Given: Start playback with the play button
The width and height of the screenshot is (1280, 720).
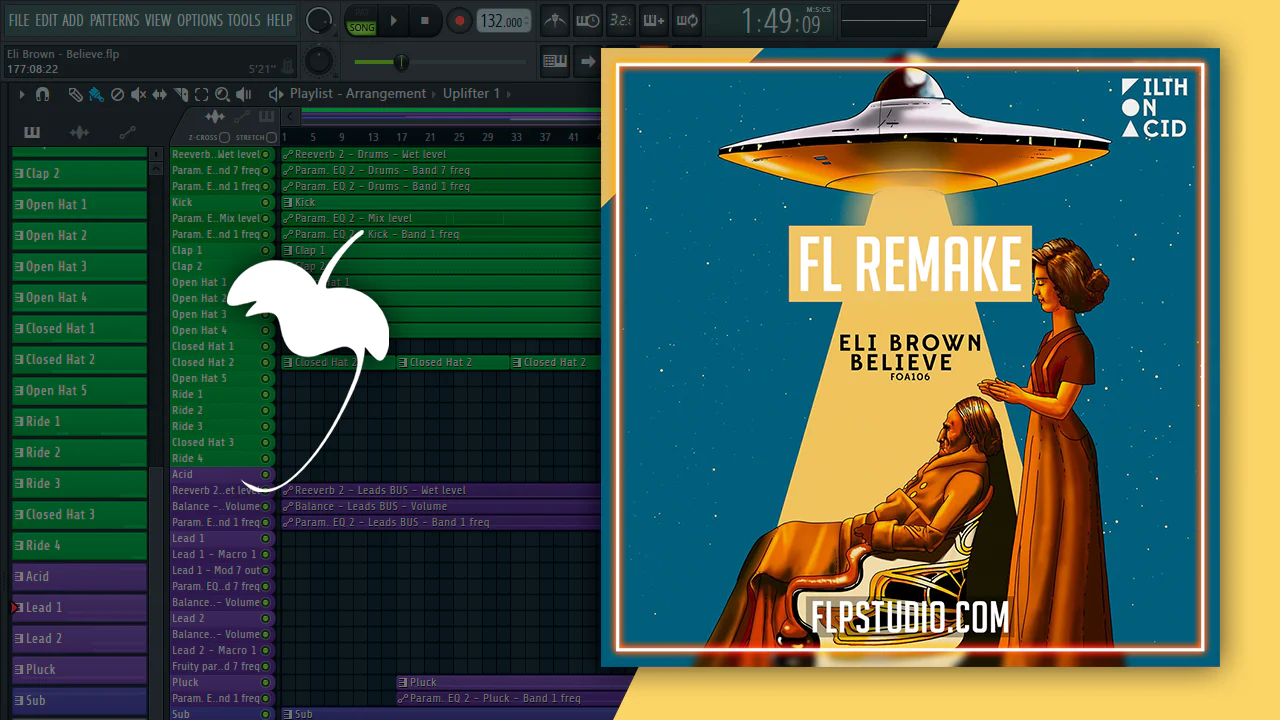Looking at the screenshot, I should pos(393,20).
